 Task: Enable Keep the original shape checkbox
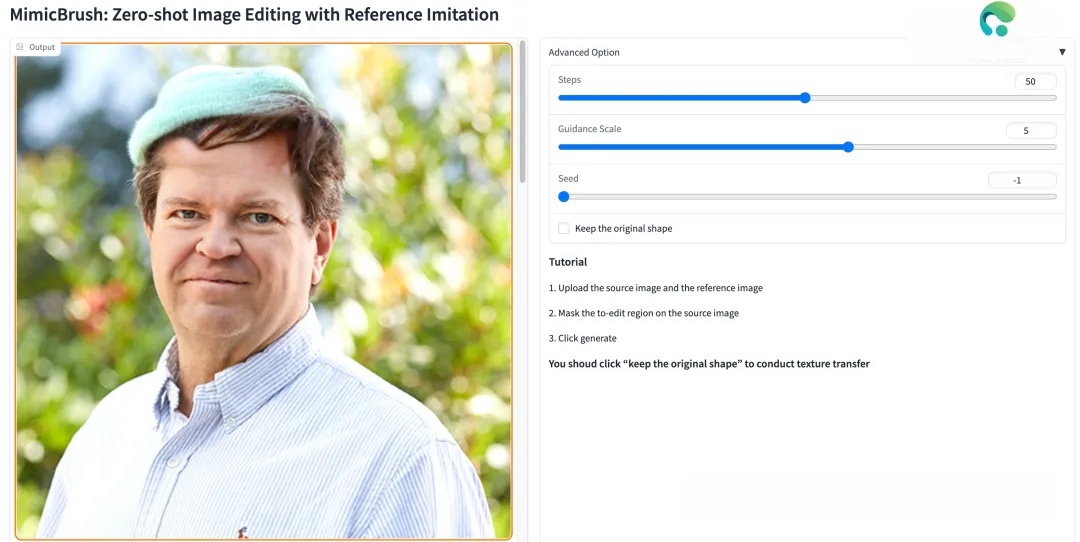(564, 228)
